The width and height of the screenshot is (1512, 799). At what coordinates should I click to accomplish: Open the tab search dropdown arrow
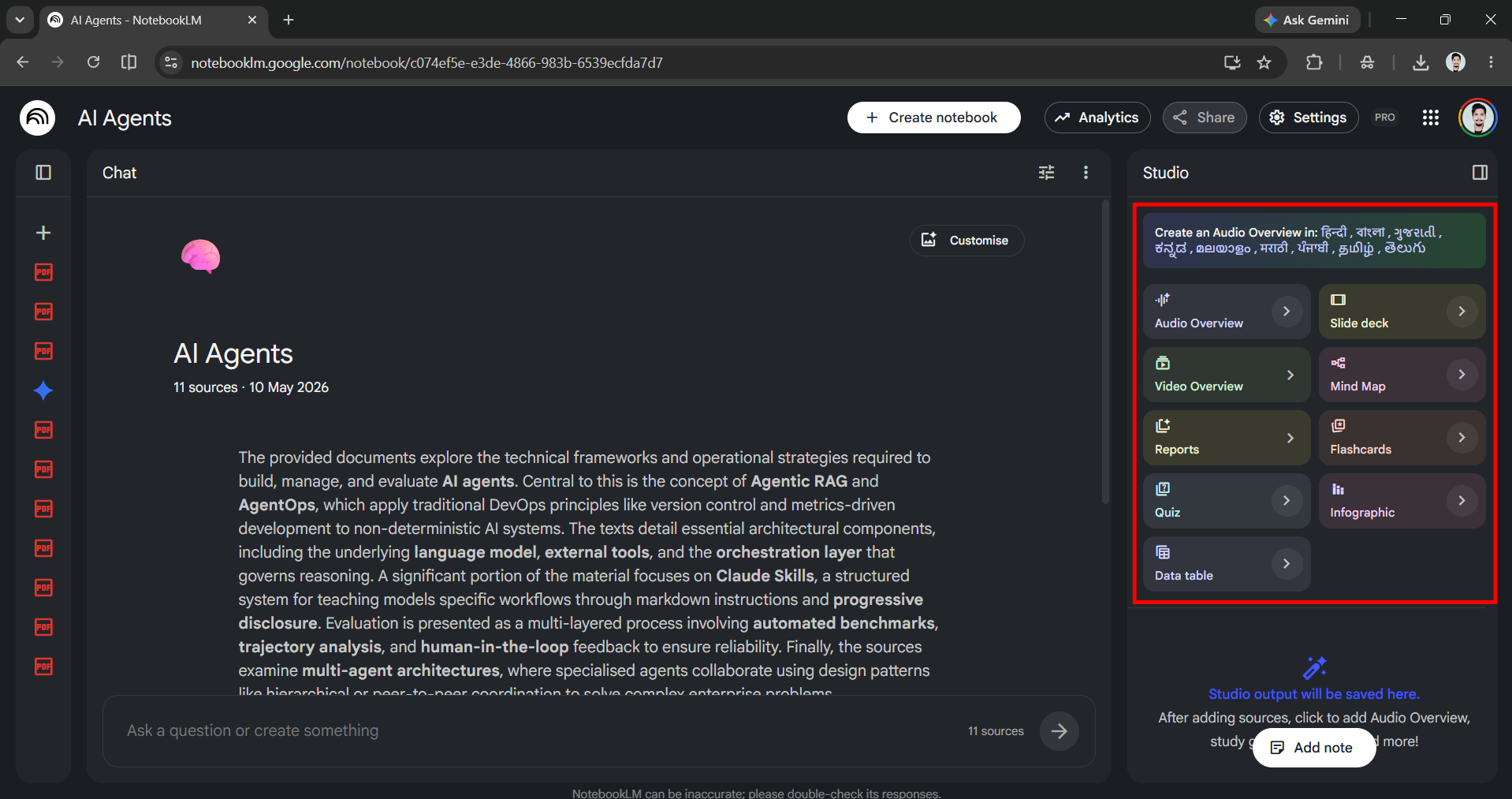point(20,20)
